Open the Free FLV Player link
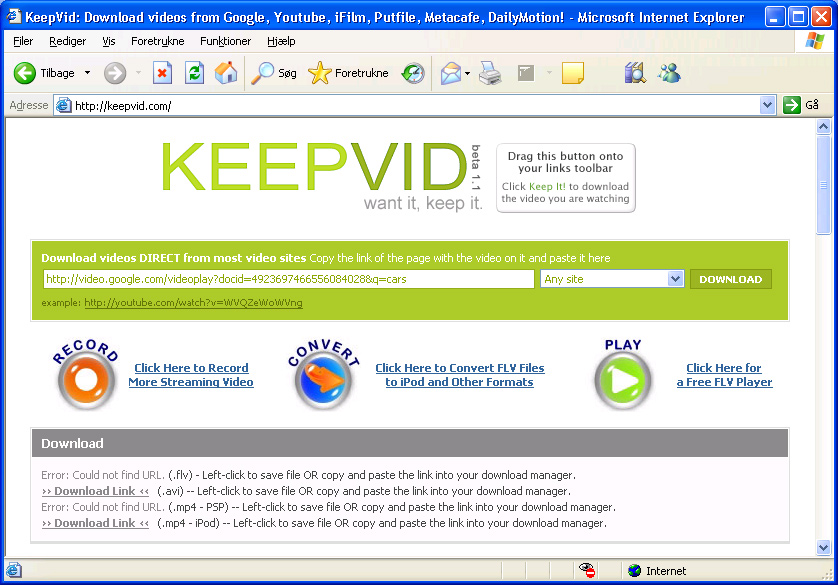 [724, 375]
